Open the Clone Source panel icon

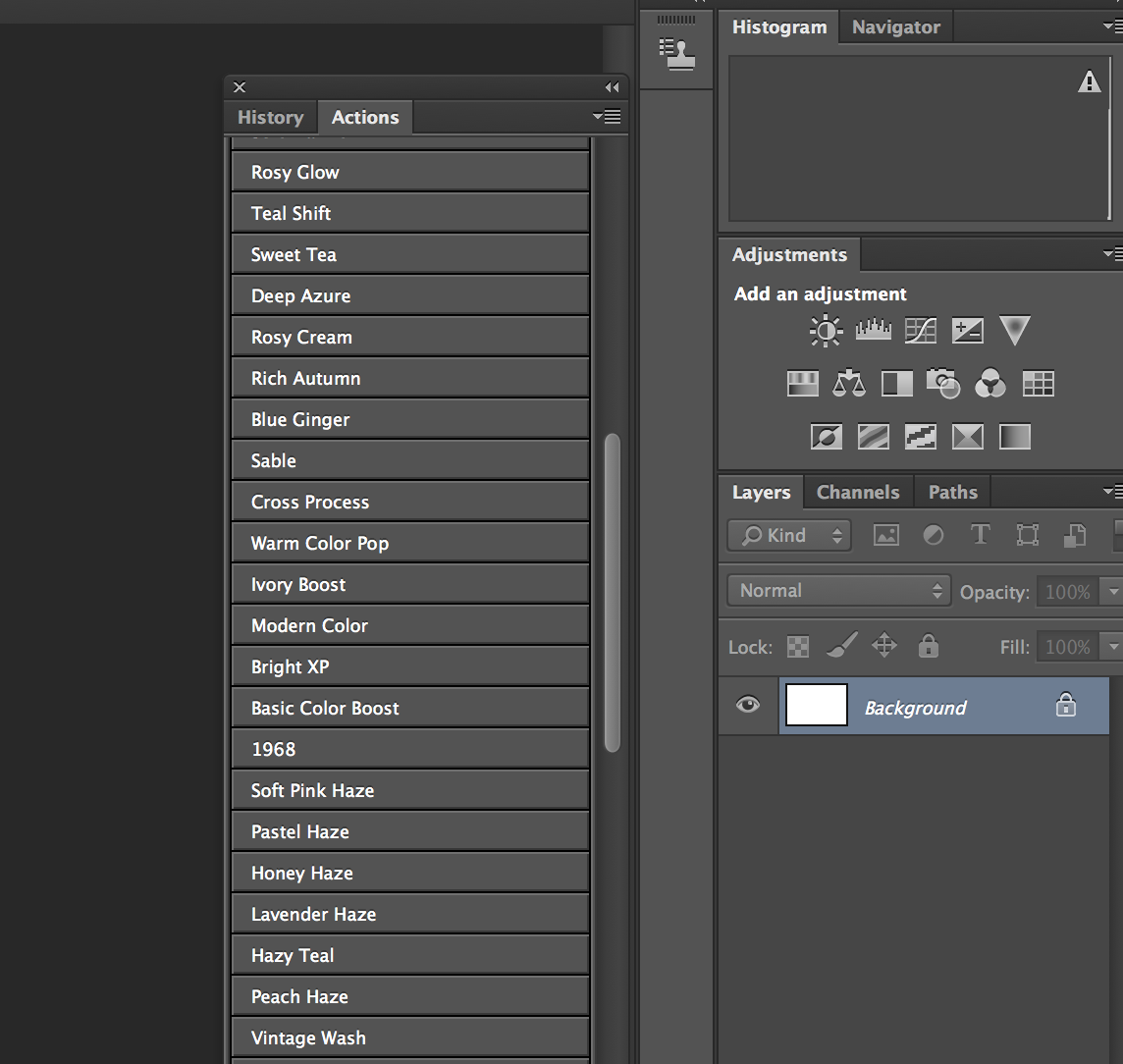pyautogui.click(x=676, y=54)
